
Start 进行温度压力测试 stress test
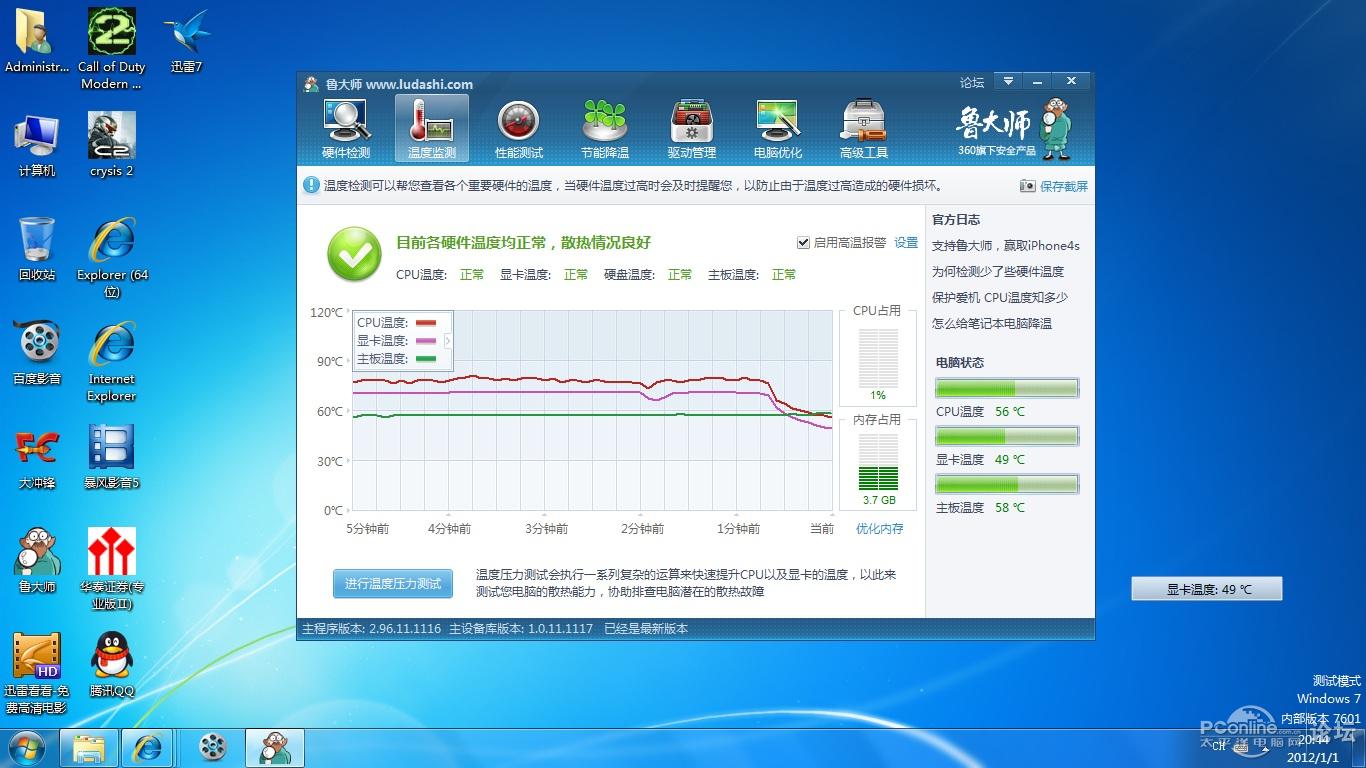393,584
